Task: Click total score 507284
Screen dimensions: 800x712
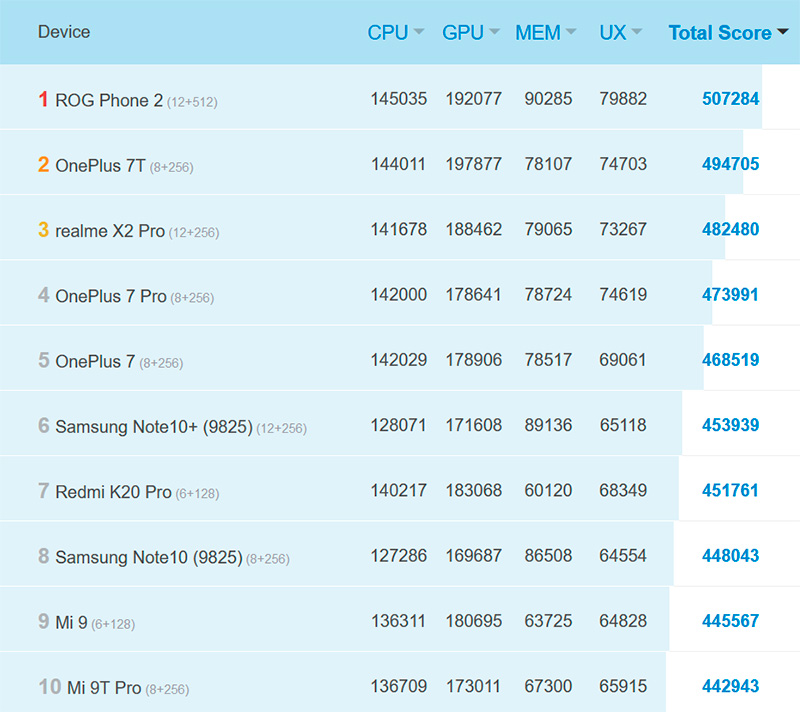Action: tap(730, 99)
